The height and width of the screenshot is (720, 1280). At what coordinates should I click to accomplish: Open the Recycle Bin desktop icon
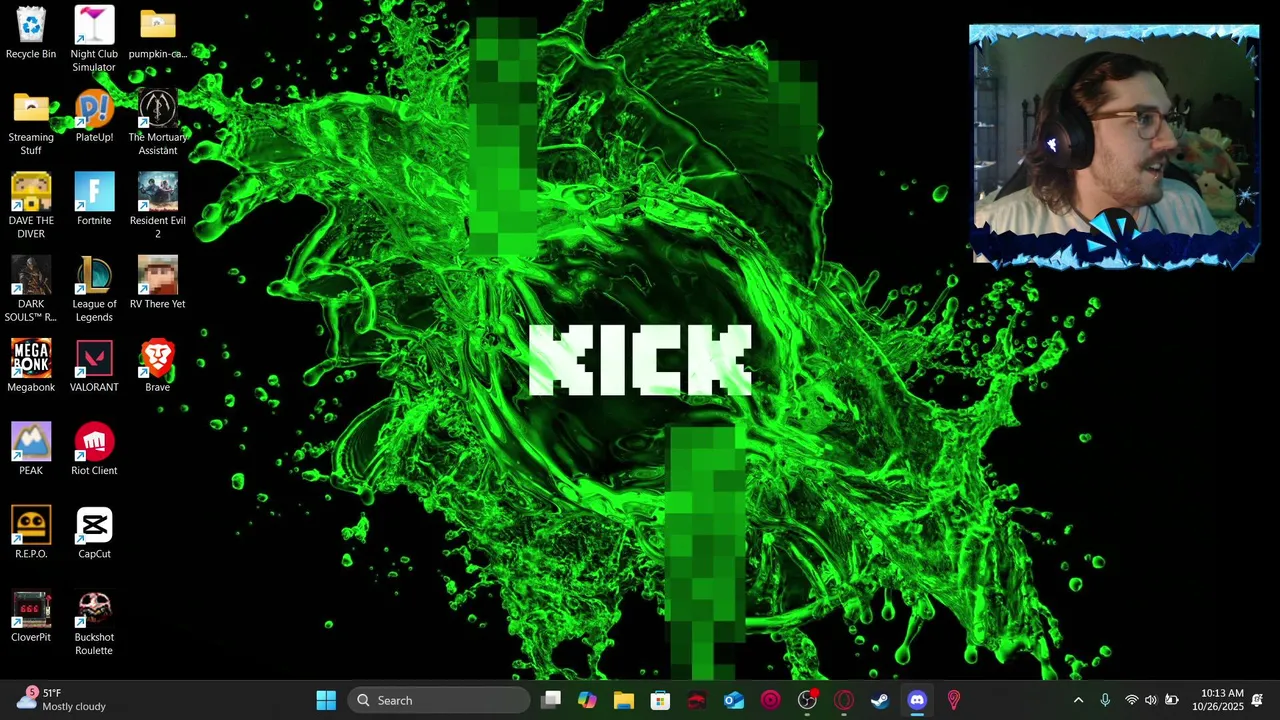[x=31, y=33]
